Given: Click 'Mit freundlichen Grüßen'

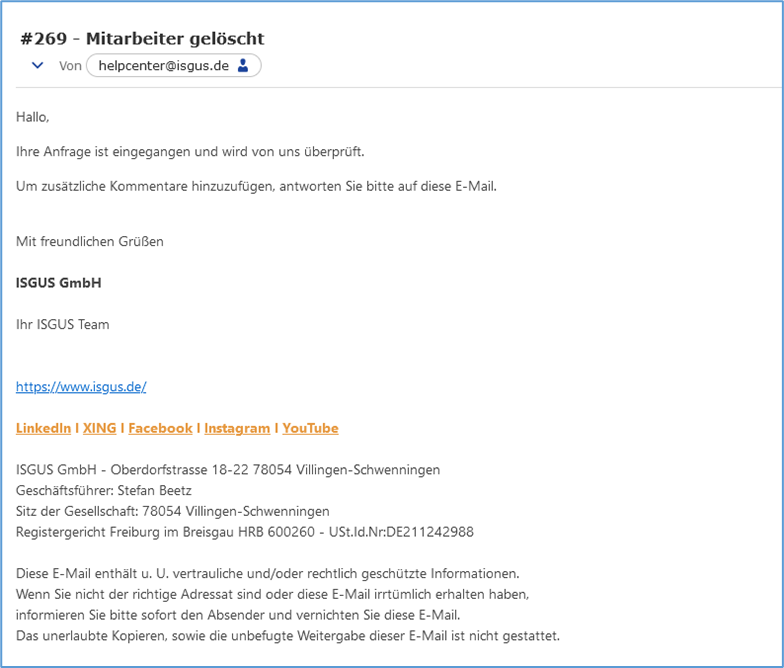Looking at the screenshot, I should point(90,242).
